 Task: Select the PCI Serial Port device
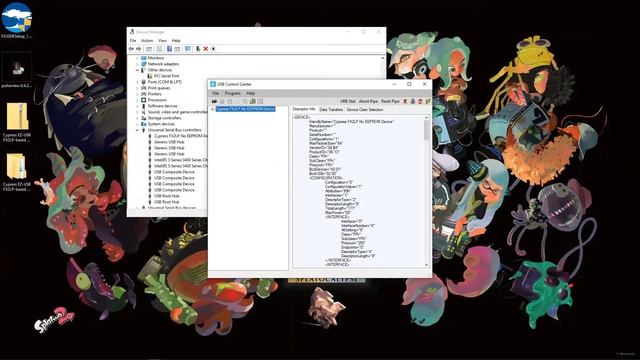point(167,76)
